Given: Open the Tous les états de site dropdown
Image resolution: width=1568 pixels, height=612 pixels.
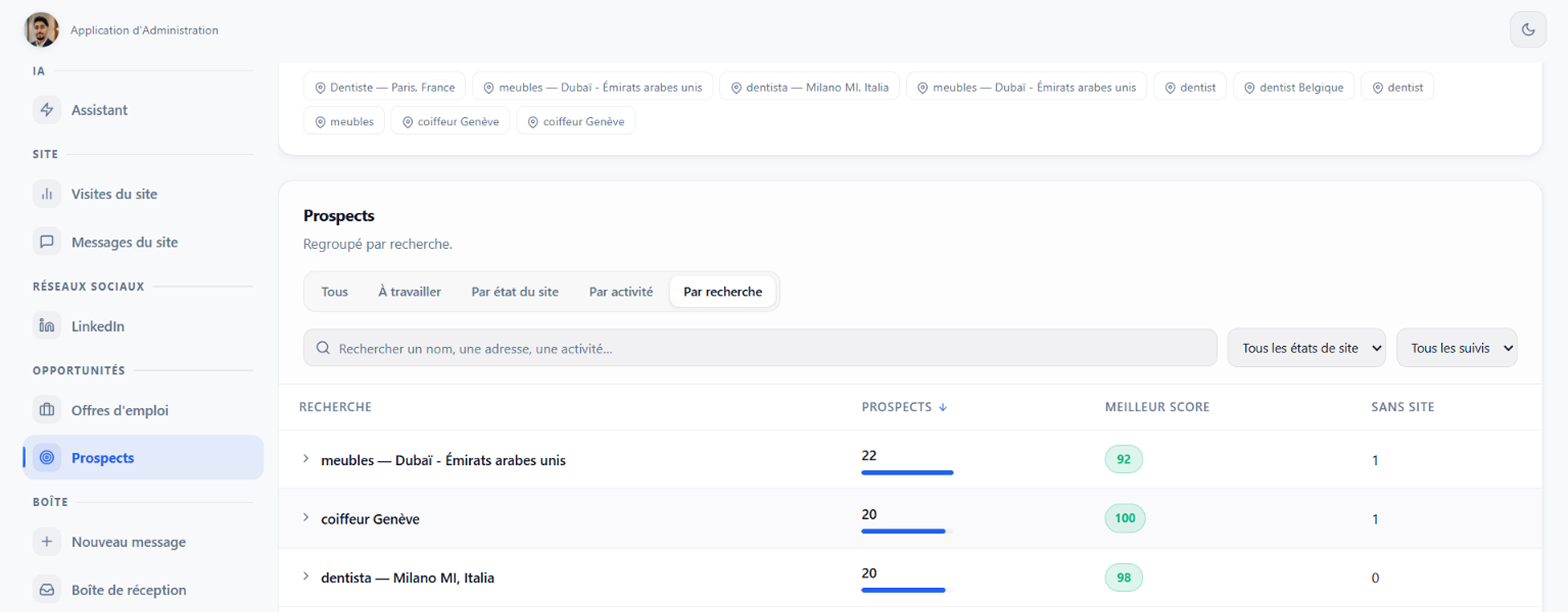Looking at the screenshot, I should pos(1306,348).
